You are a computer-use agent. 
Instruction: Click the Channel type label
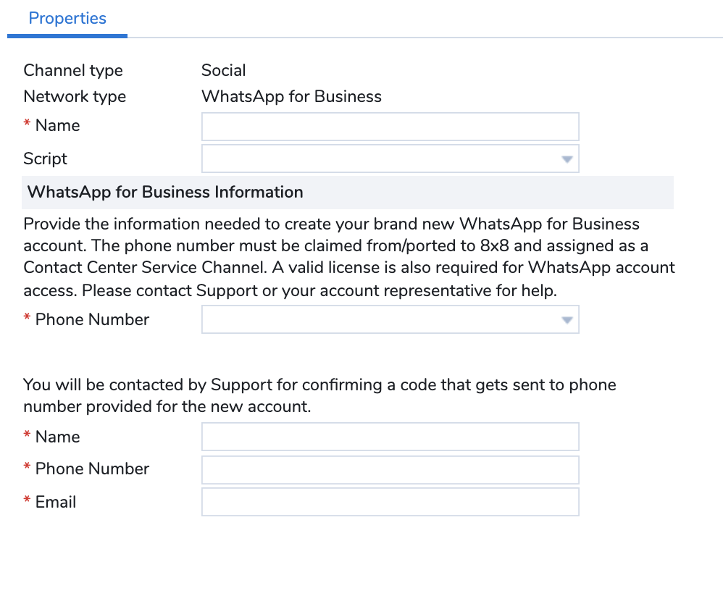click(x=73, y=71)
